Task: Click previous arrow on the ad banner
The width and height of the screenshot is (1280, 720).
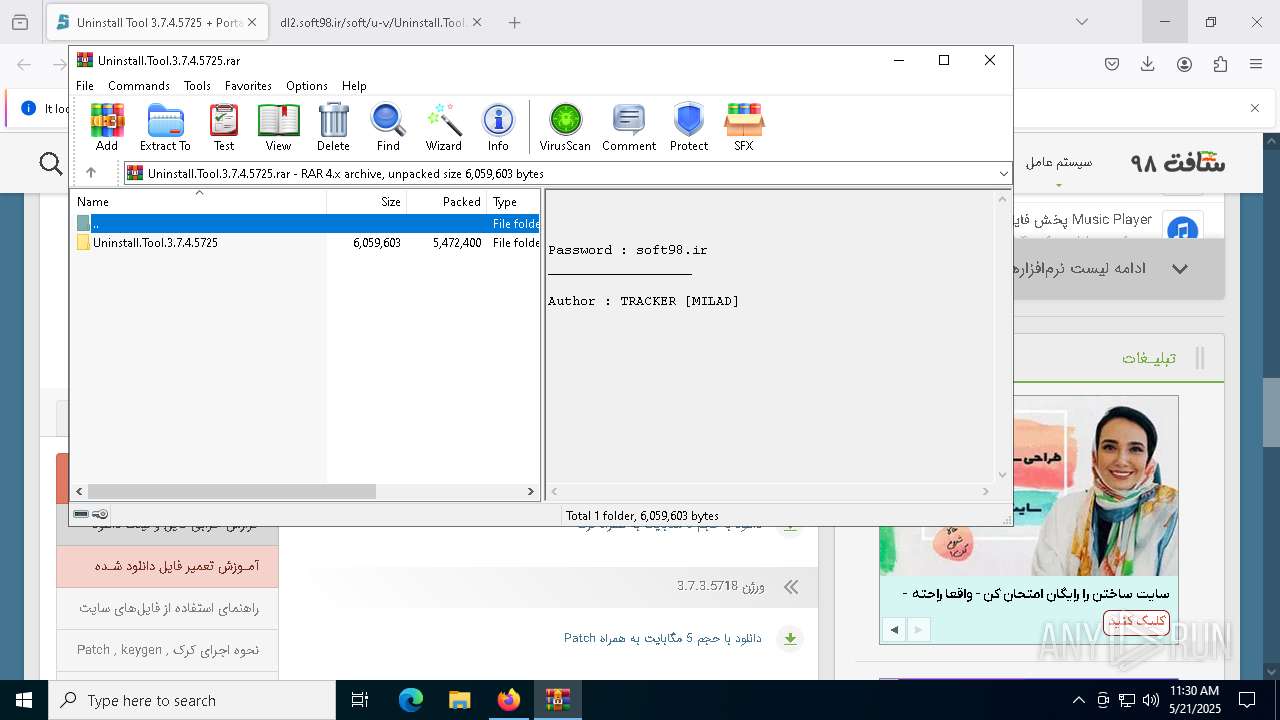Action: click(x=894, y=630)
